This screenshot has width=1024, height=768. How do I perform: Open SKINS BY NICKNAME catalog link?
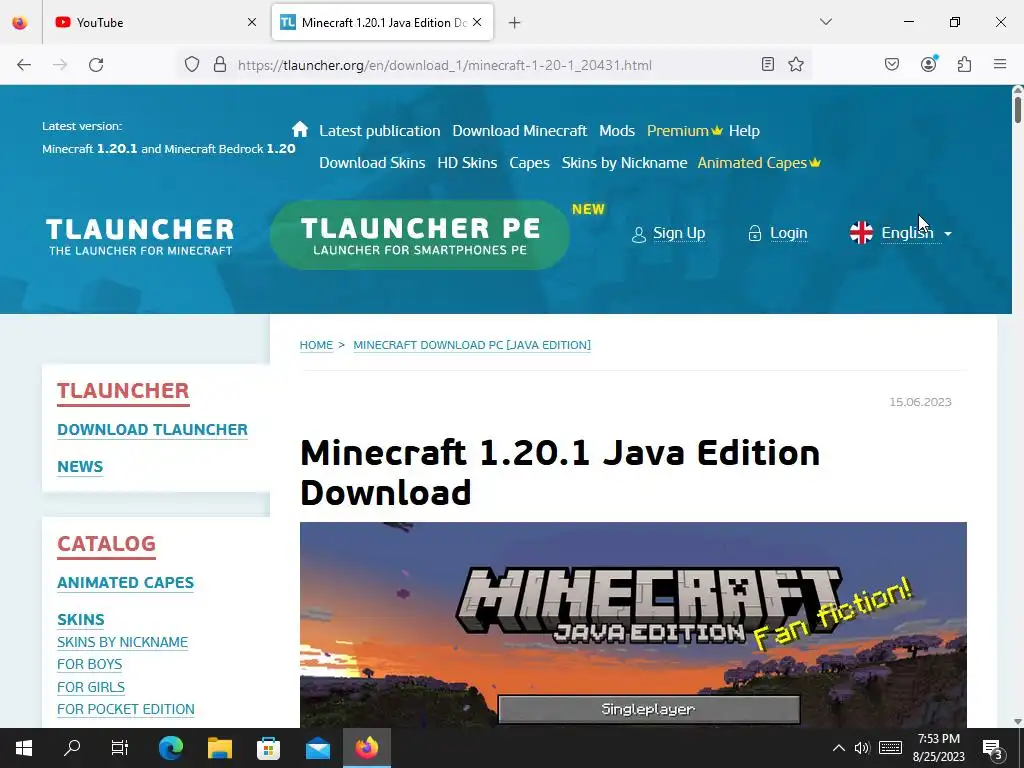pos(123,642)
